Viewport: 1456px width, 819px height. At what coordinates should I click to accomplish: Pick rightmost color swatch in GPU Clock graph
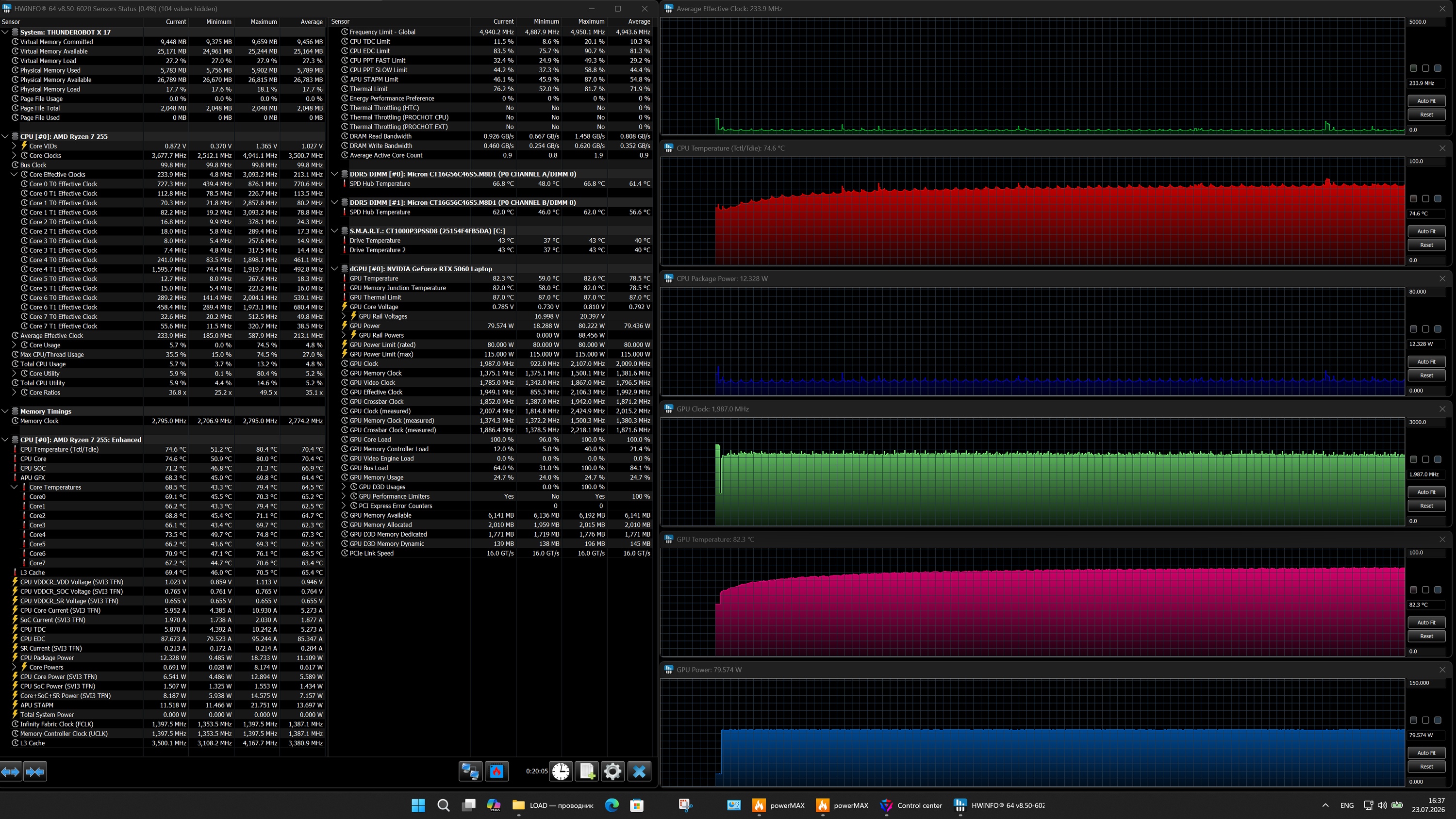click(x=1438, y=459)
